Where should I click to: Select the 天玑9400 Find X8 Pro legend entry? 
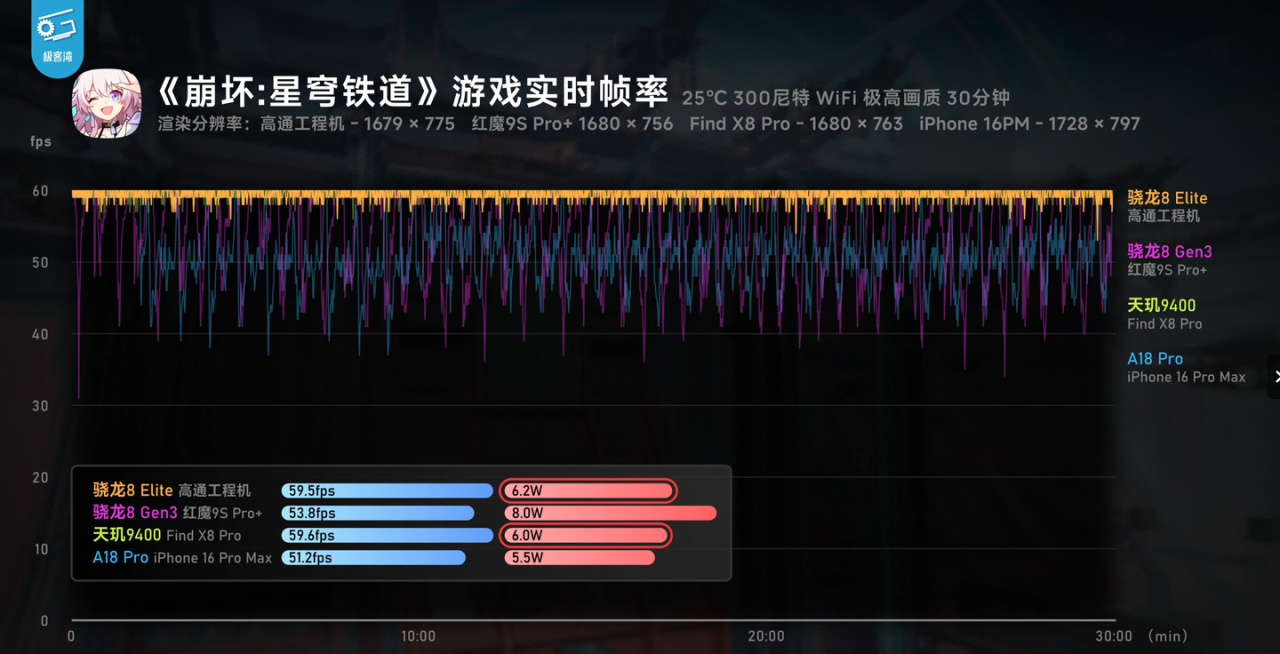(x=1164, y=314)
